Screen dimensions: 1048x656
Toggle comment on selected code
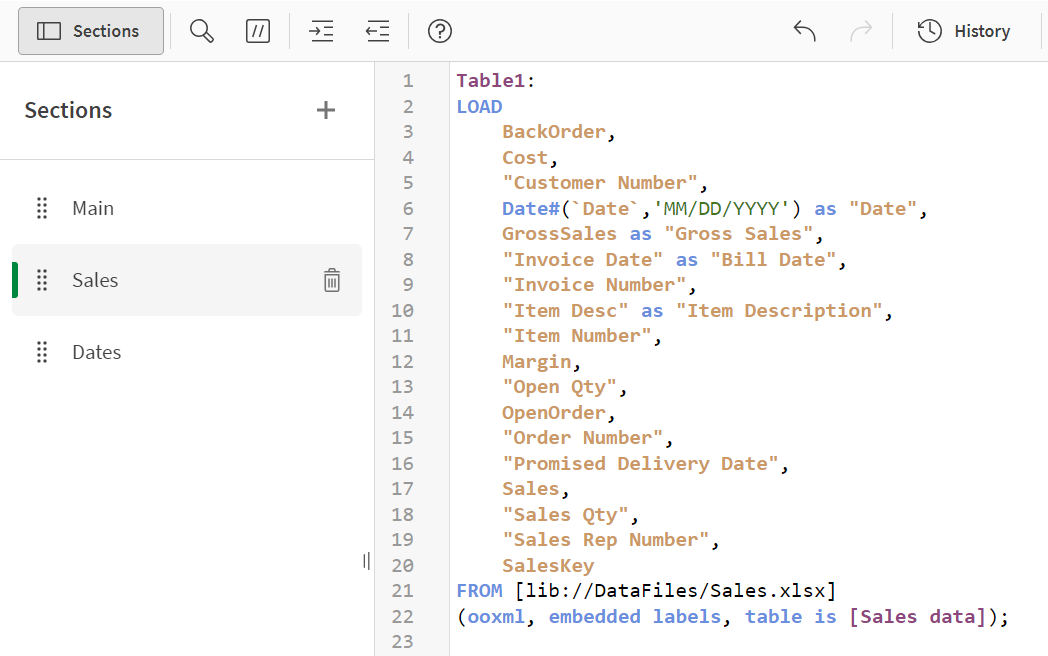pyautogui.click(x=258, y=31)
